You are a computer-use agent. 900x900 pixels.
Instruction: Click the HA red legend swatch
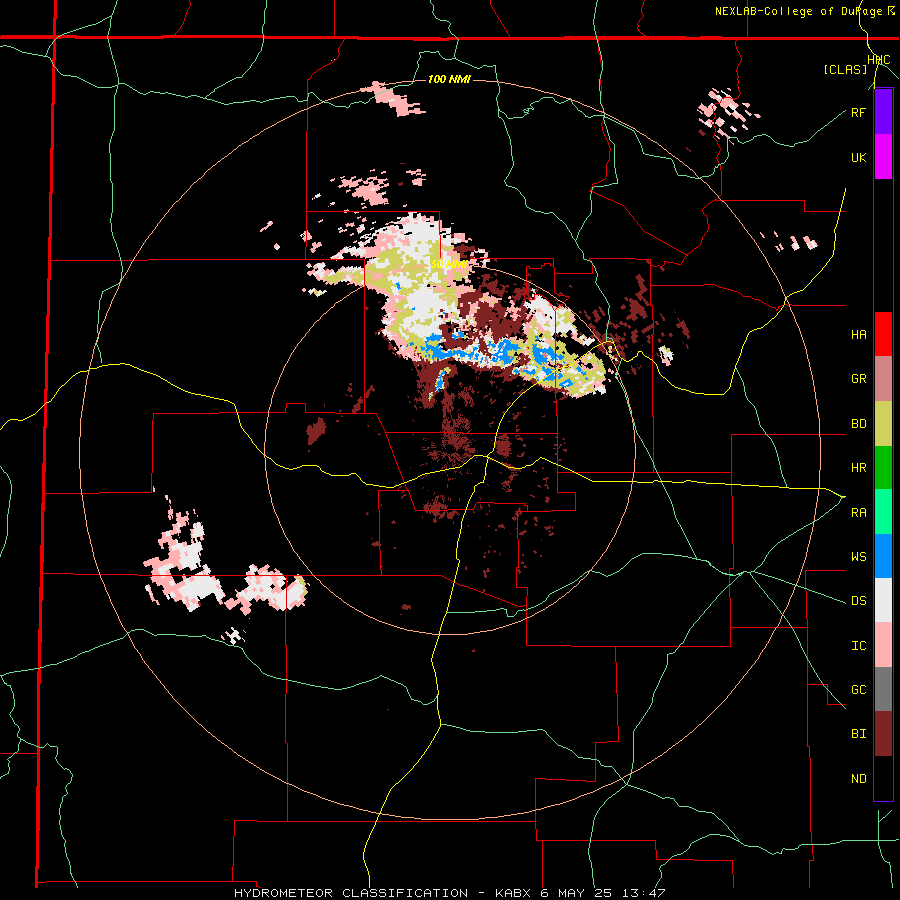pyautogui.click(x=883, y=334)
